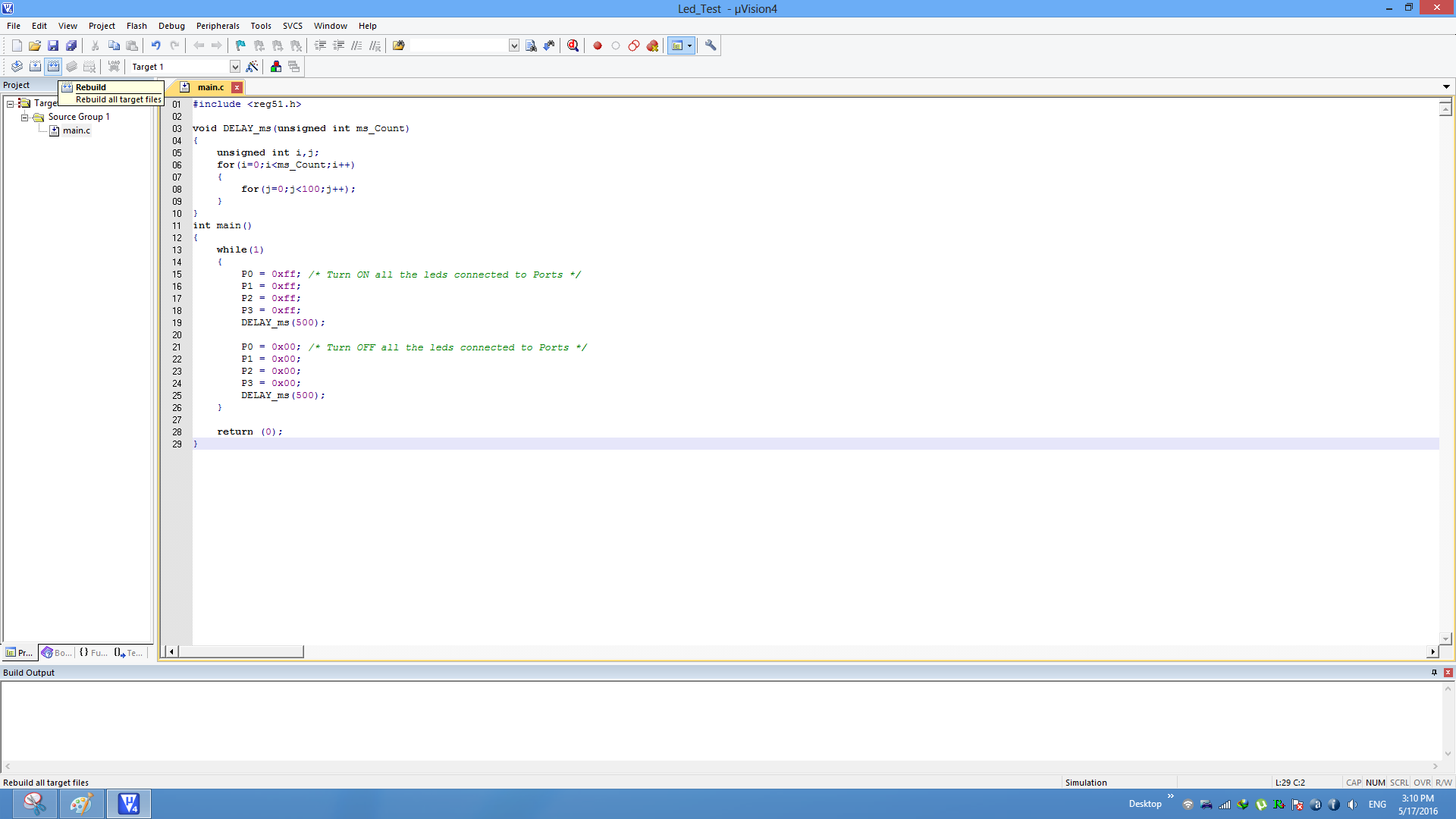
Task: Uncomment the selected lines
Action: (375, 45)
